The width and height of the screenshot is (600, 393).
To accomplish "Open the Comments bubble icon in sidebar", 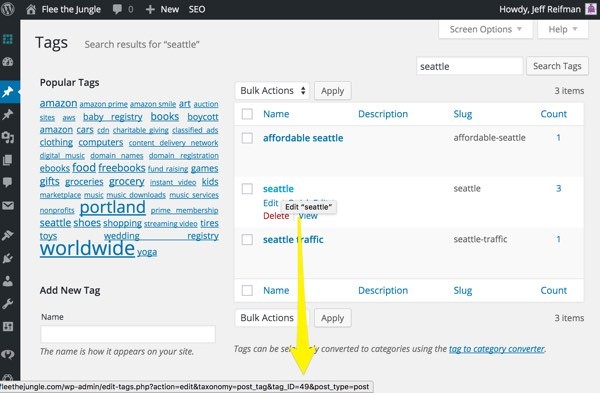I will tap(8, 182).
